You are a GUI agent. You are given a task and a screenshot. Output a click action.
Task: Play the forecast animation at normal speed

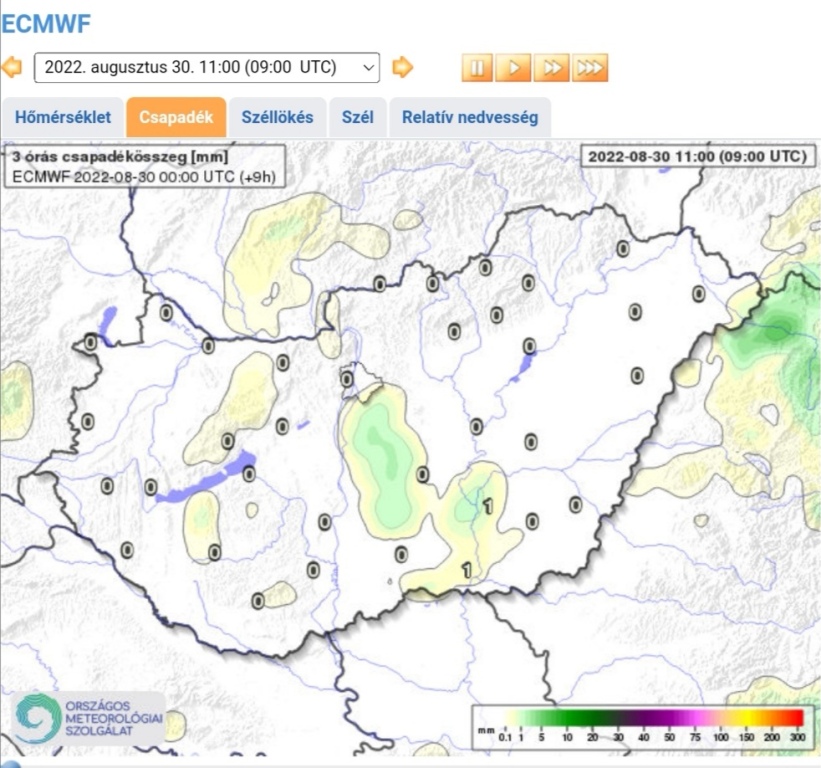[x=514, y=67]
